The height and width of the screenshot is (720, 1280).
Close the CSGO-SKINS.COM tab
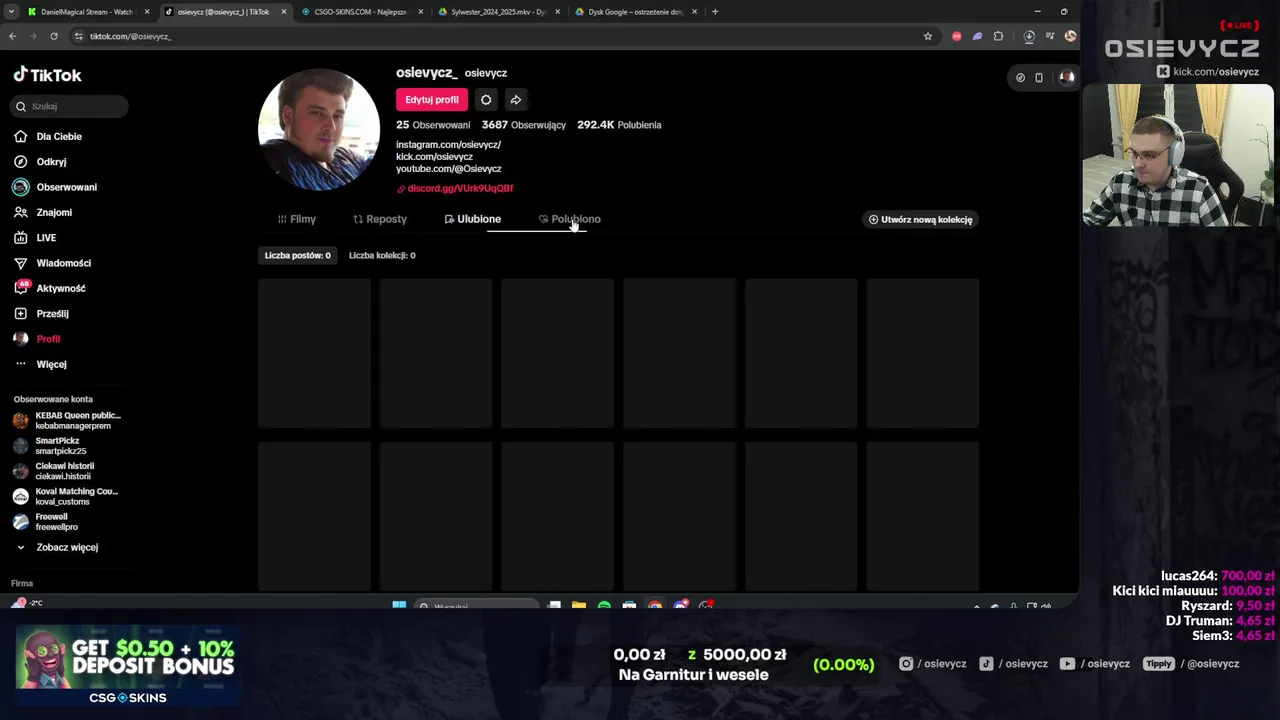421,12
